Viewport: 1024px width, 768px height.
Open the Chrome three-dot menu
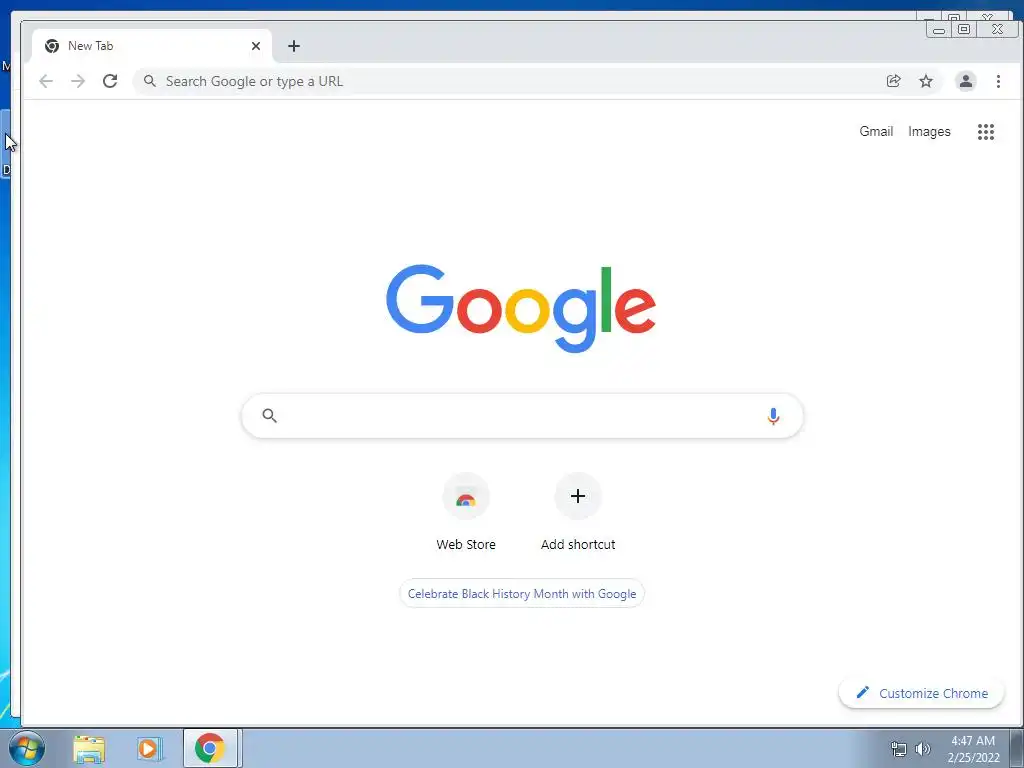tap(998, 81)
